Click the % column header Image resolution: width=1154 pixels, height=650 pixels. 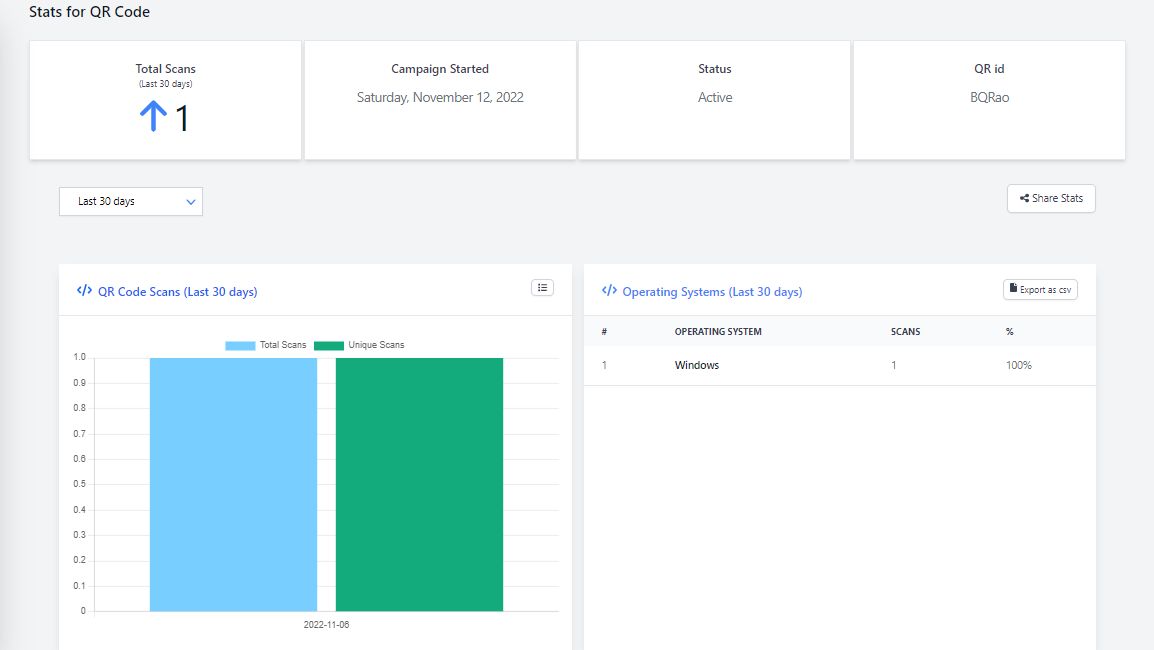[x=1010, y=331]
